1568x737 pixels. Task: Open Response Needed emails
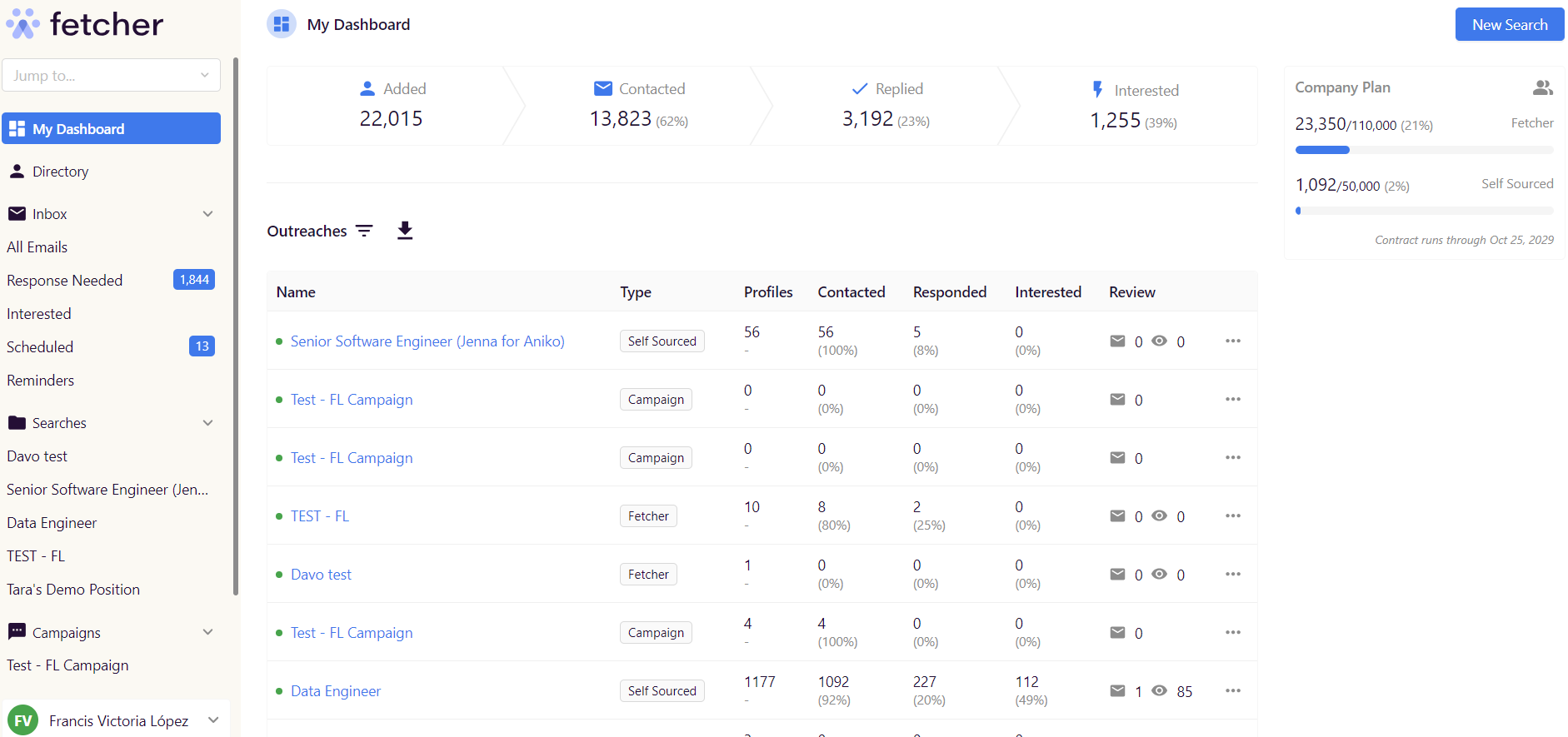pyautogui.click(x=65, y=281)
